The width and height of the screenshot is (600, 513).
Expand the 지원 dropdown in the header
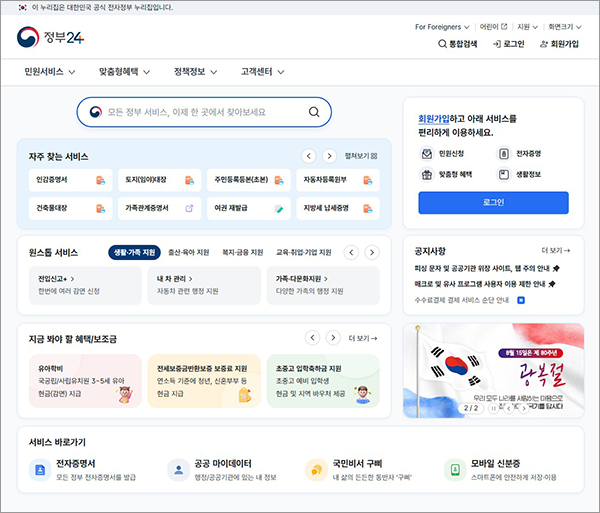[527, 27]
